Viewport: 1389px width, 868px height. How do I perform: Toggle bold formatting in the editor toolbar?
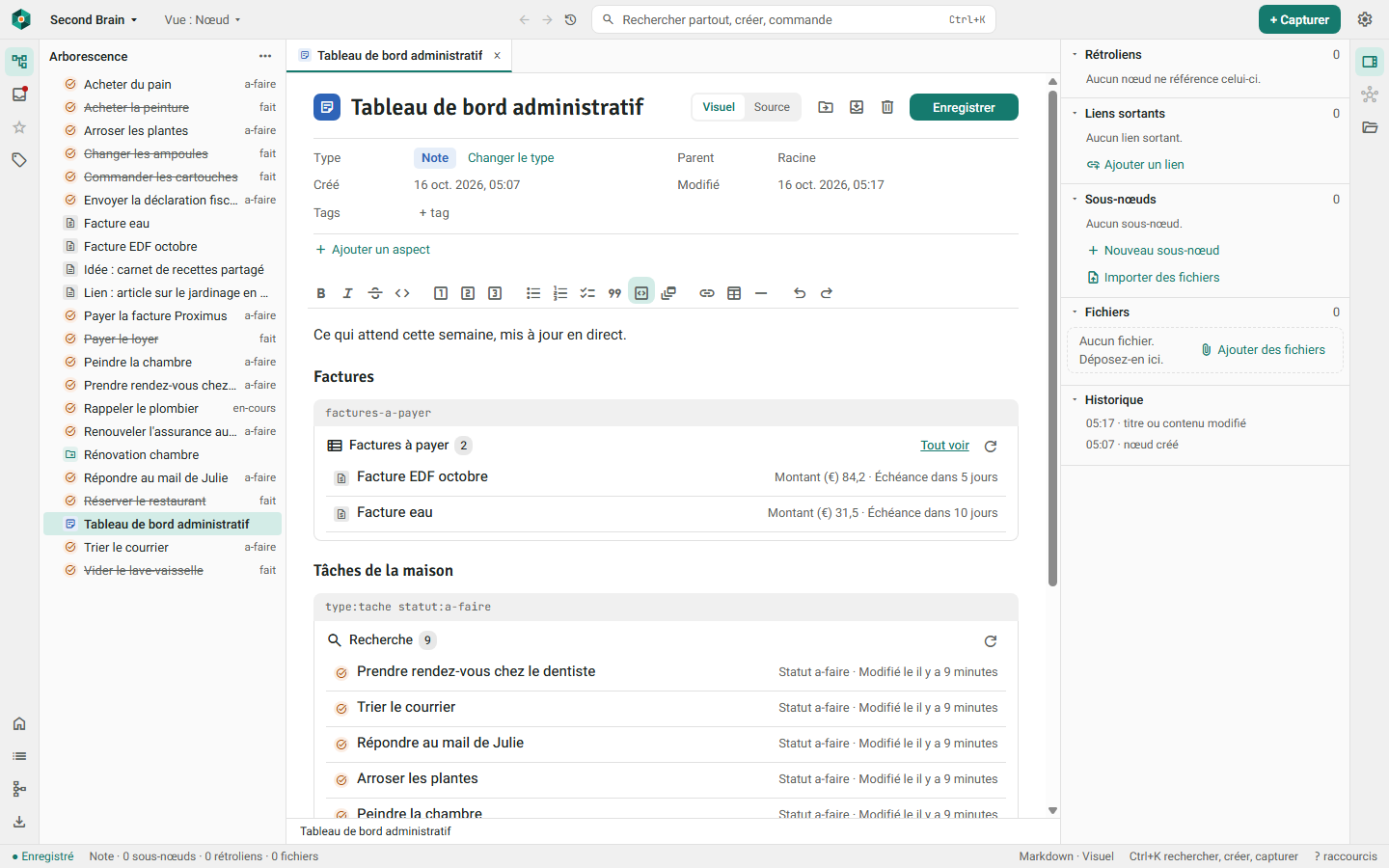(321, 293)
